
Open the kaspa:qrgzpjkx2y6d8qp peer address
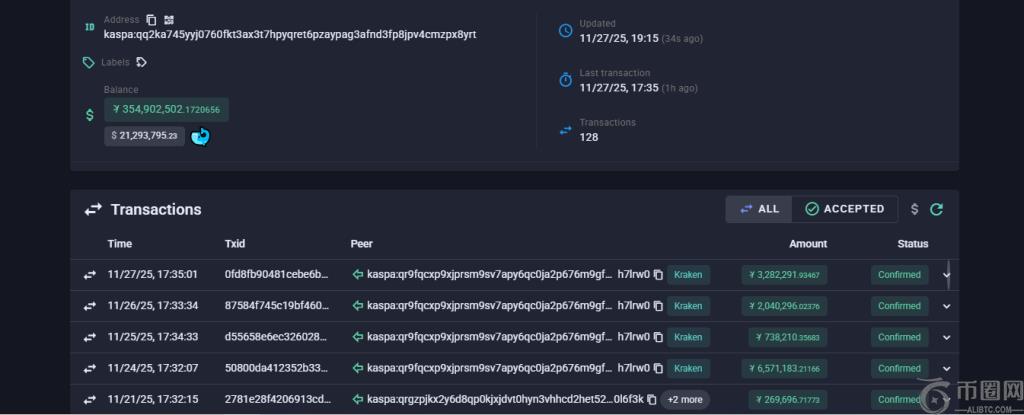pyautogui.click(x=489, y=400)
